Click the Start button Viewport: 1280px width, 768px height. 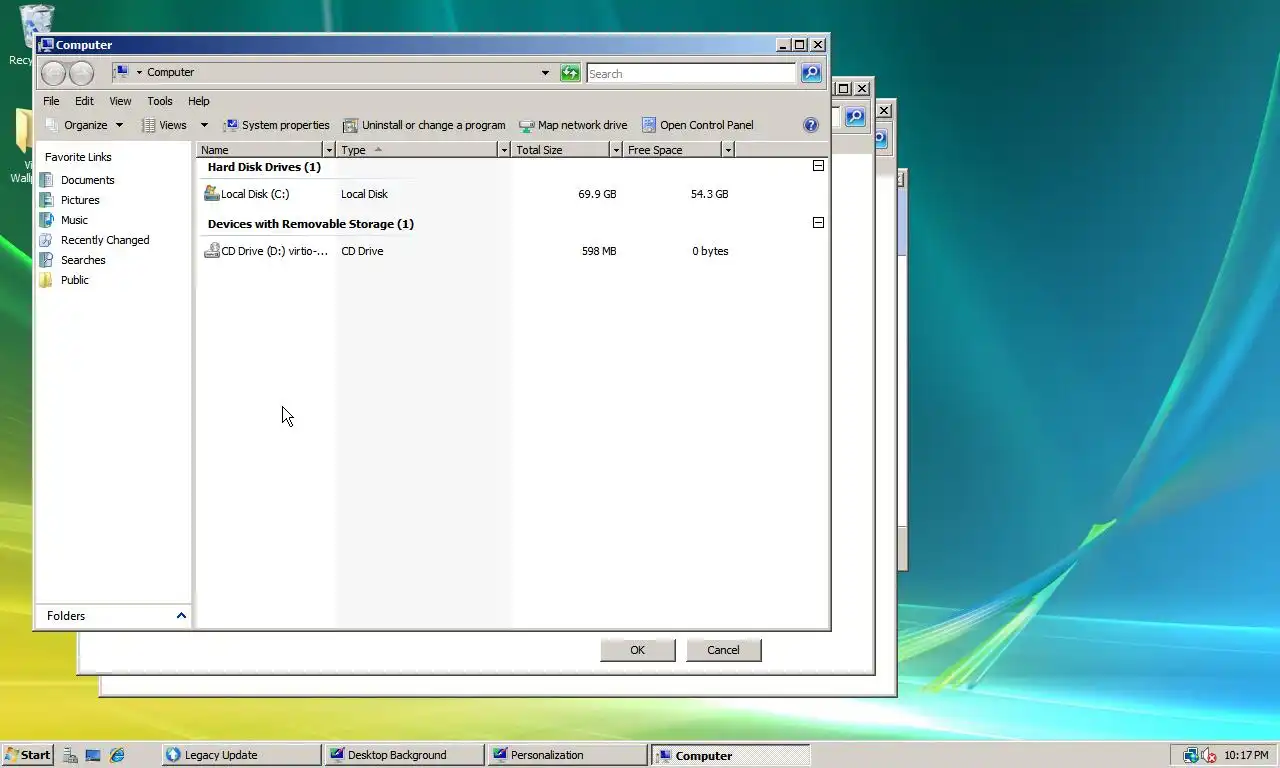tap(27, 755)
